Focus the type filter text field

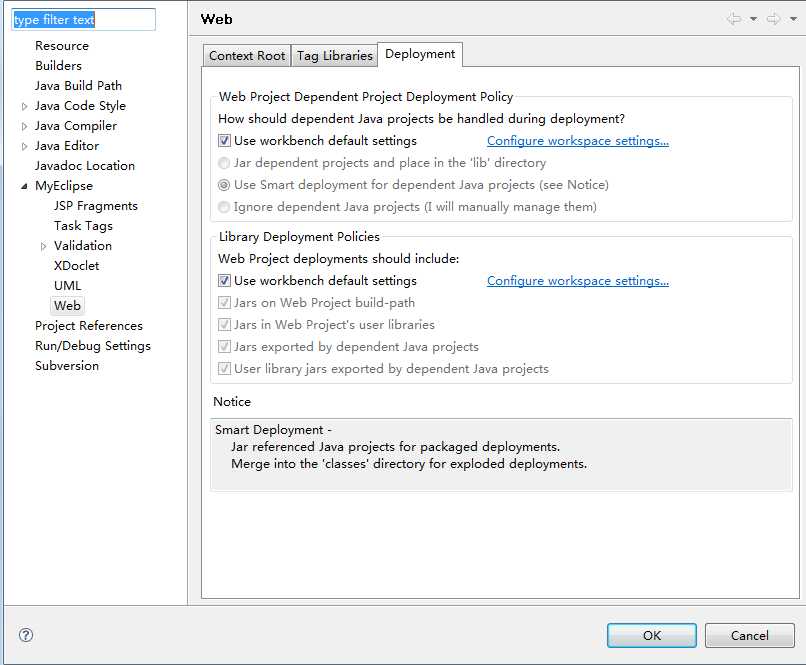point(84,20)
